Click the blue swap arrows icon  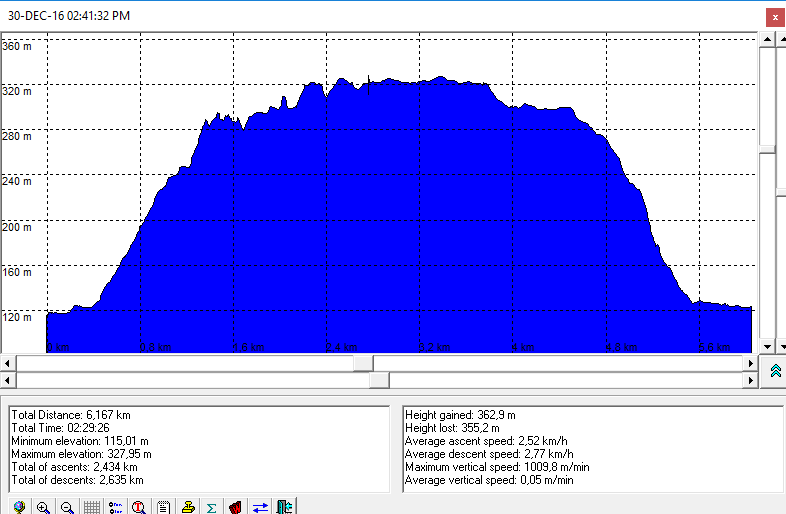click(x=260, y=507)
